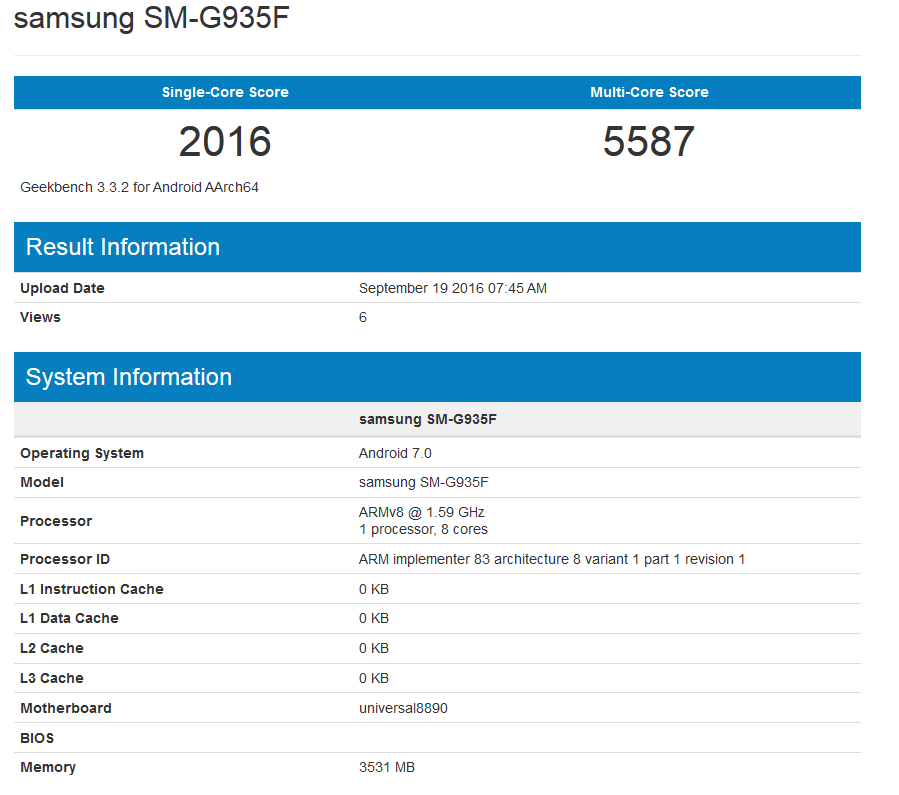Click the samsung SM-G935F page title
This screenshot has height=795, width=899.
pyautogui.click(x=151, y=17)
